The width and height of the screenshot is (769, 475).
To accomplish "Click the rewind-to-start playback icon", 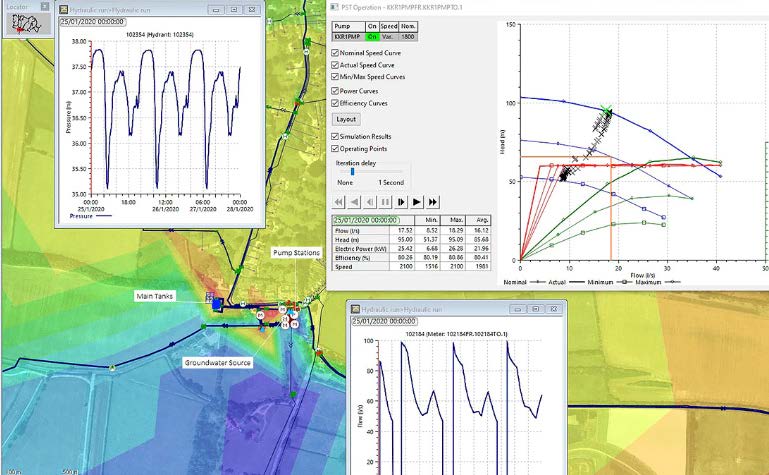I will tap(338, 201).
